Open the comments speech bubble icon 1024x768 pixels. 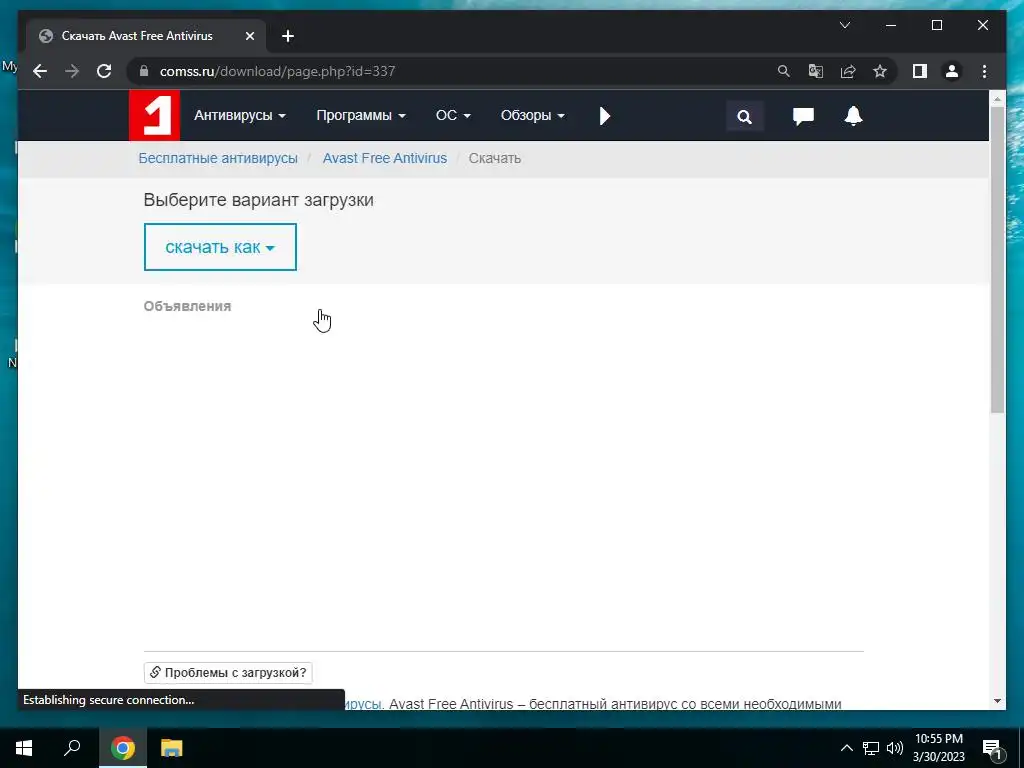(x=803, y=116)
